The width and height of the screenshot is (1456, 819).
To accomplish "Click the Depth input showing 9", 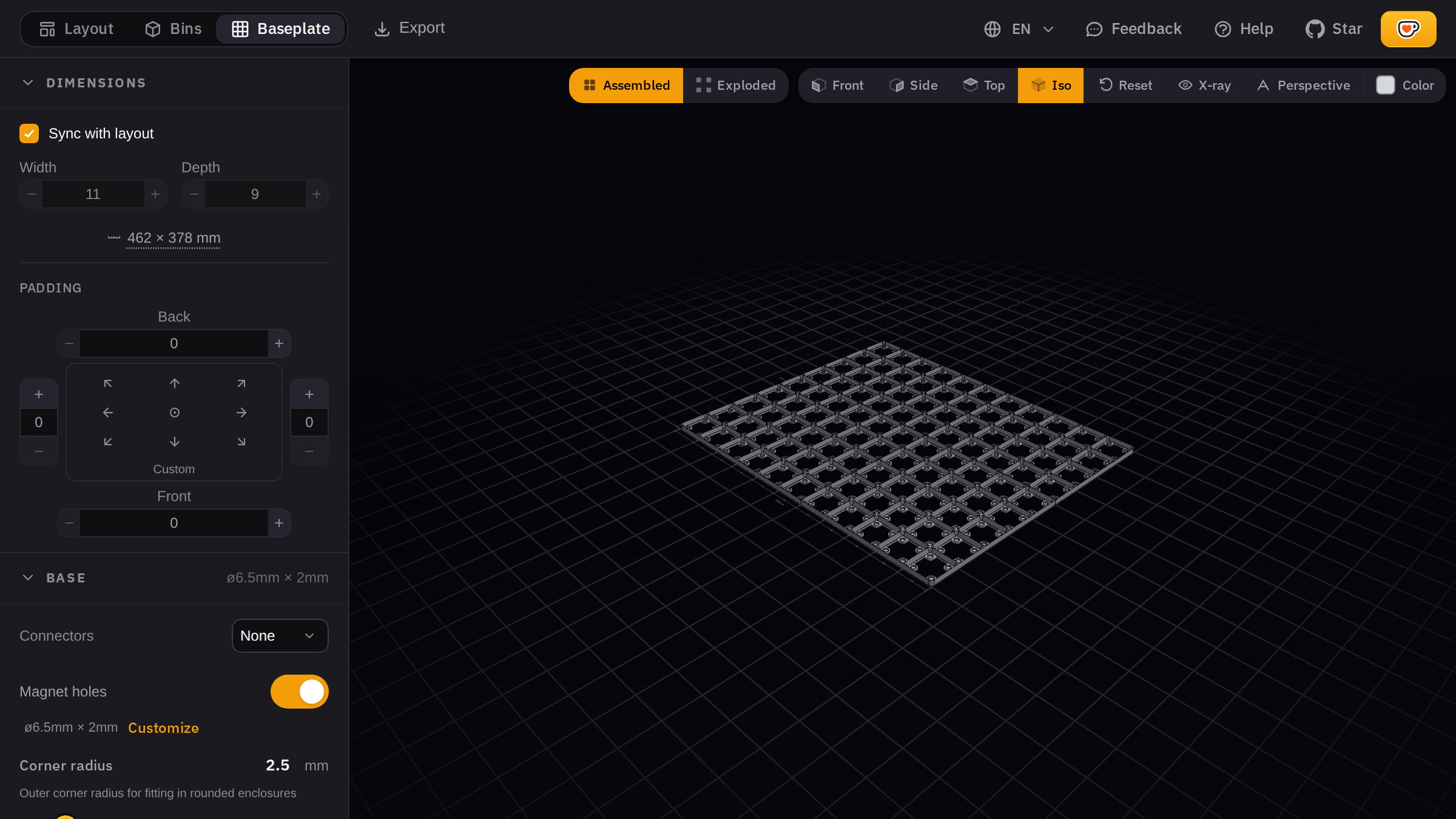I will click(255, 194).
